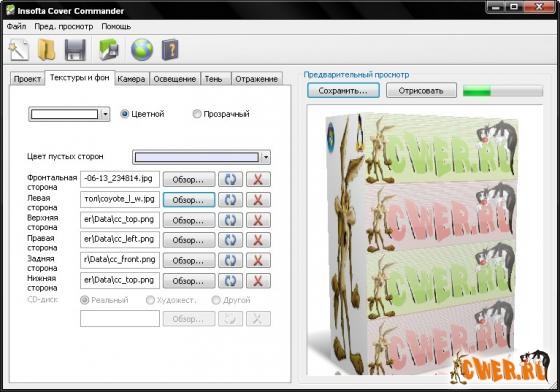Click the Insofta Cover Commander title icon
The width and height of the screenshot is (560, 392).
pyautogui.click(x=10, y=10)
